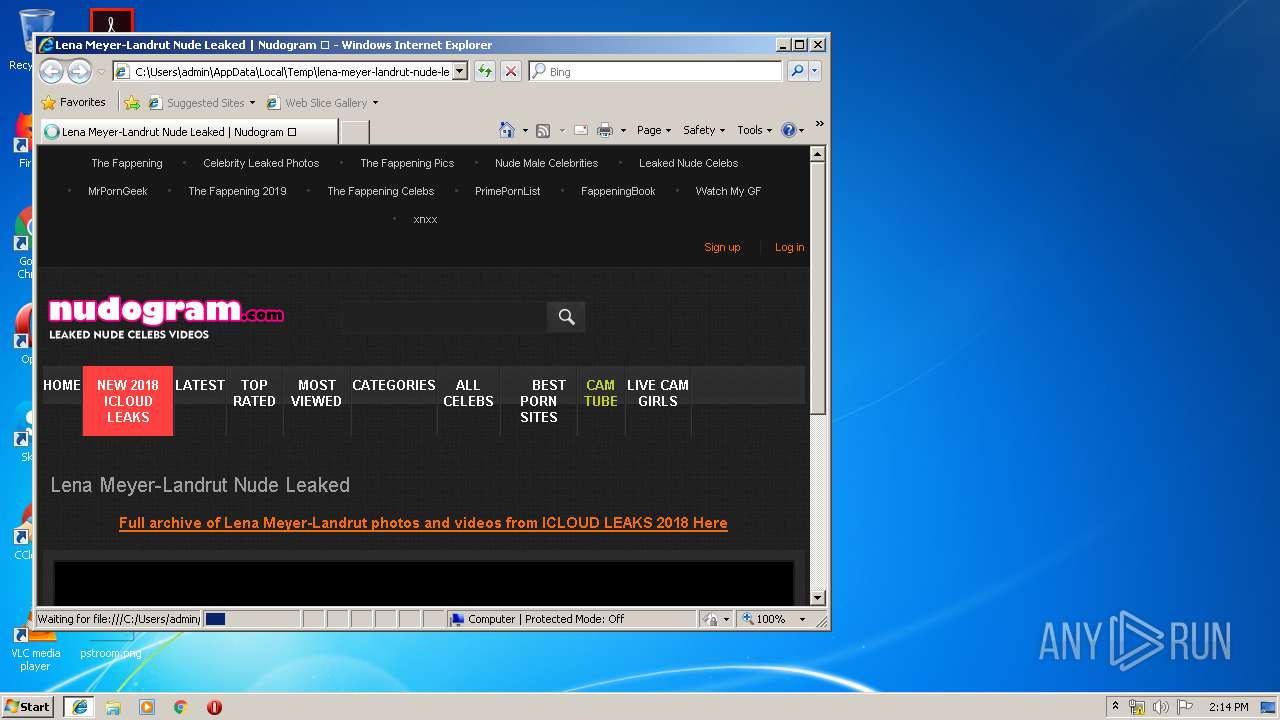Click the site's magnifier search button
This screenshot has width=1280, height=720.
[566, 317]
